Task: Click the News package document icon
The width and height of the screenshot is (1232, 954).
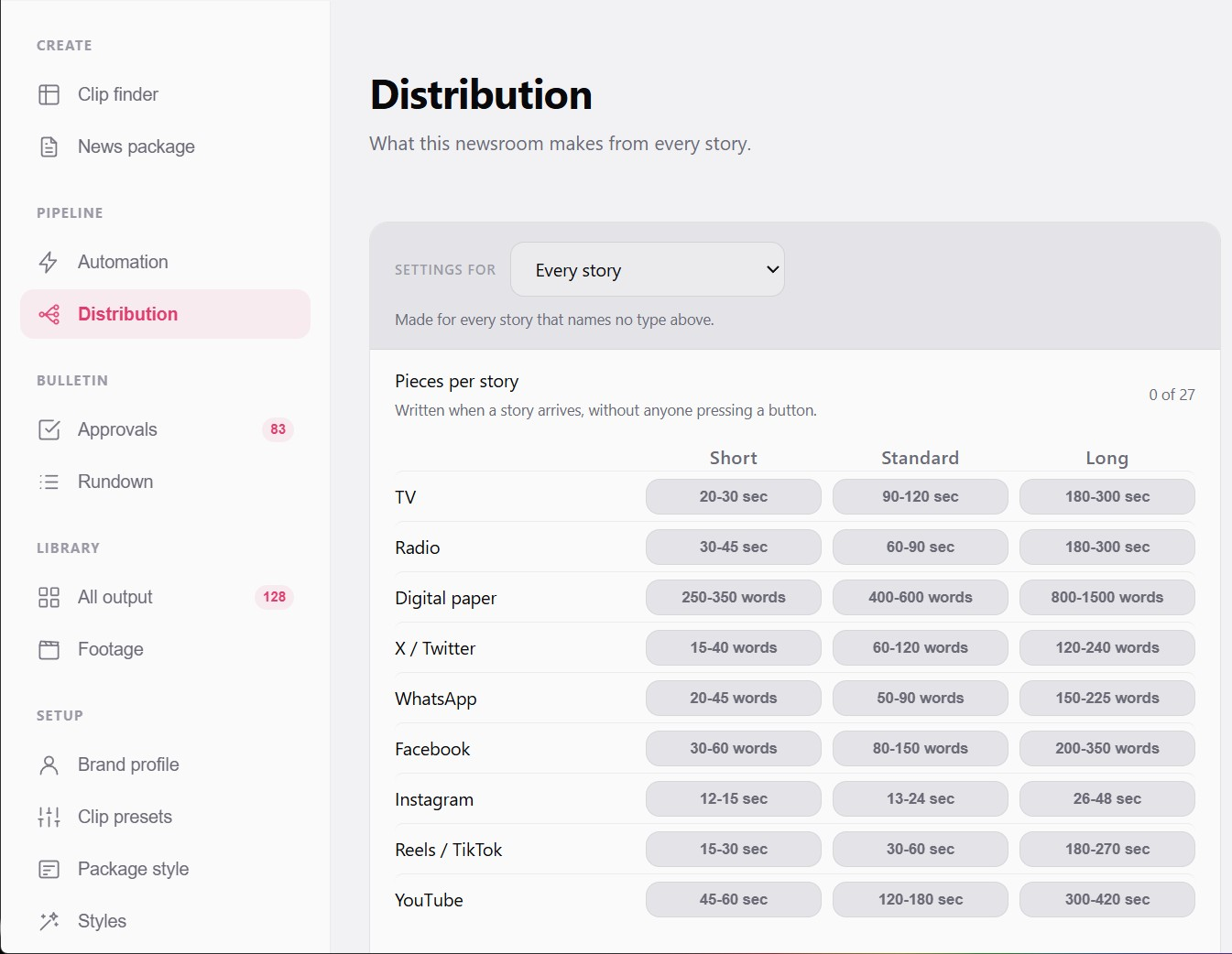Action: pos(49,146)
